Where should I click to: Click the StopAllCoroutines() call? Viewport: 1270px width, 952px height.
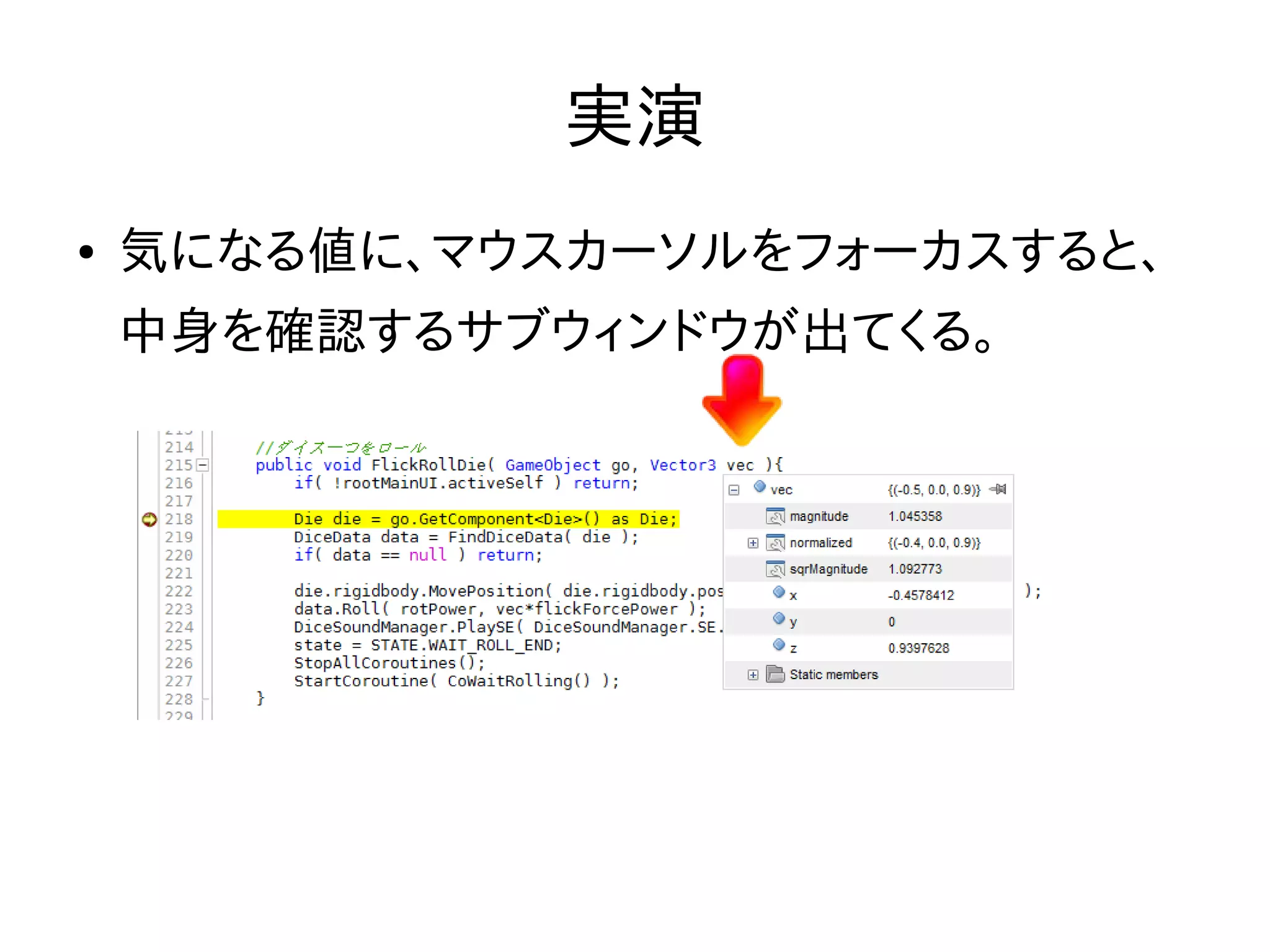point(389,663)
